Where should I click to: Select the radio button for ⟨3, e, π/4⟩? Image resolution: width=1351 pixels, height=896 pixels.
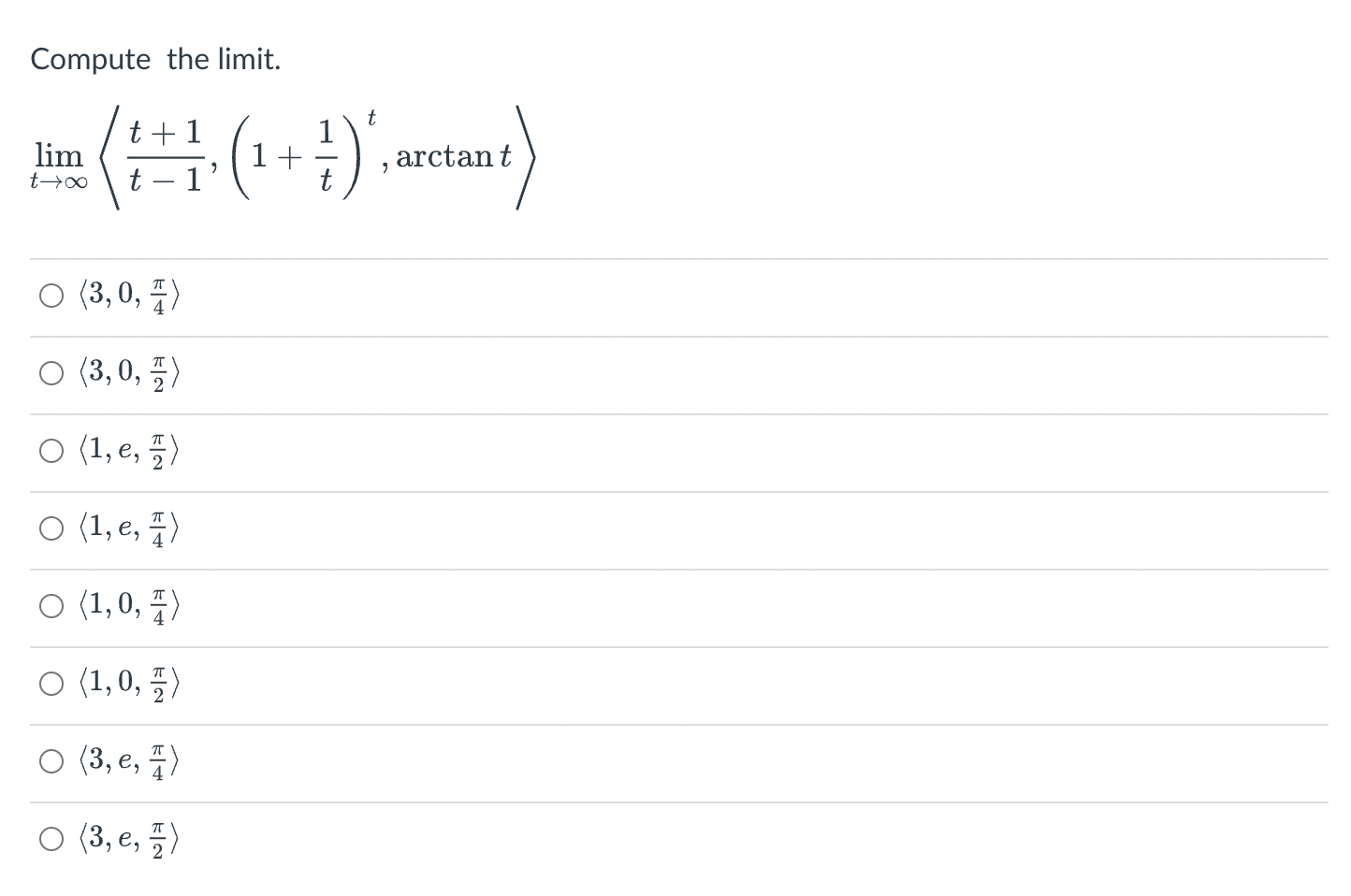click(51, 760)
